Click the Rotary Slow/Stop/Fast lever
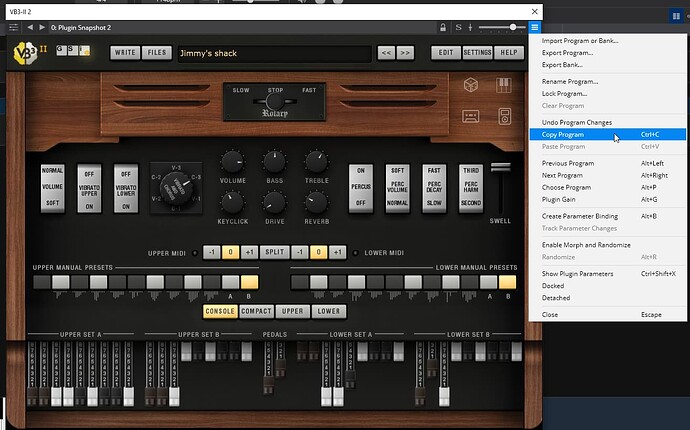The height and width of the screenshot is (430, 690). 275,102
